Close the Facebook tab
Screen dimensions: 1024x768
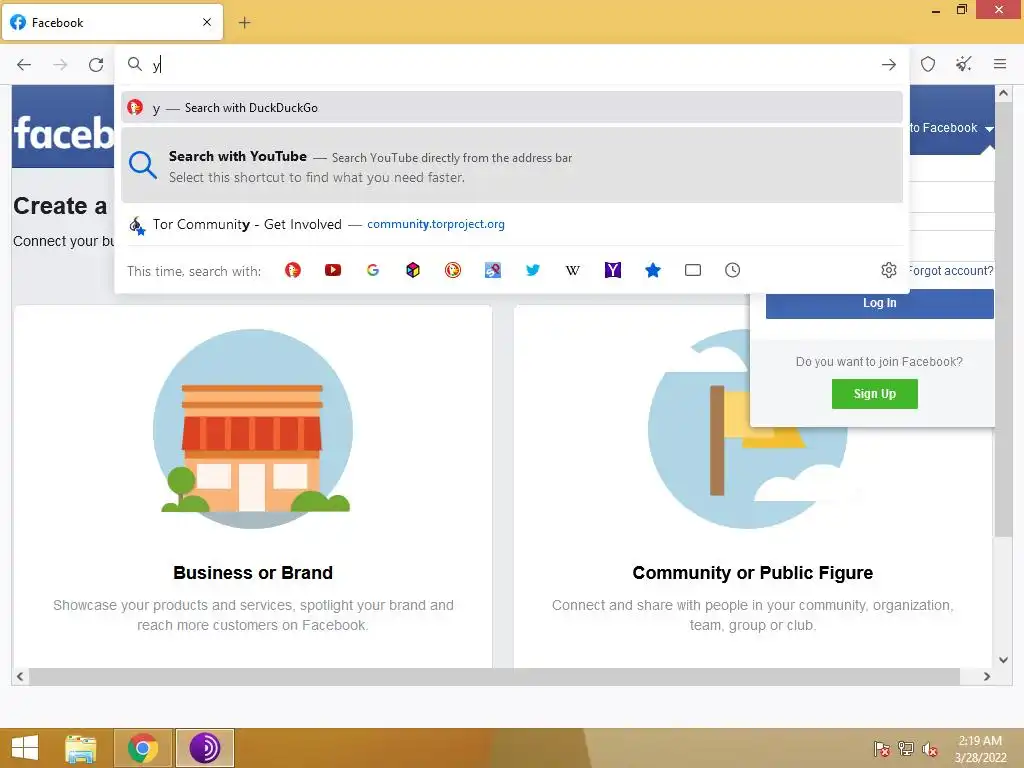coord(207,22)
